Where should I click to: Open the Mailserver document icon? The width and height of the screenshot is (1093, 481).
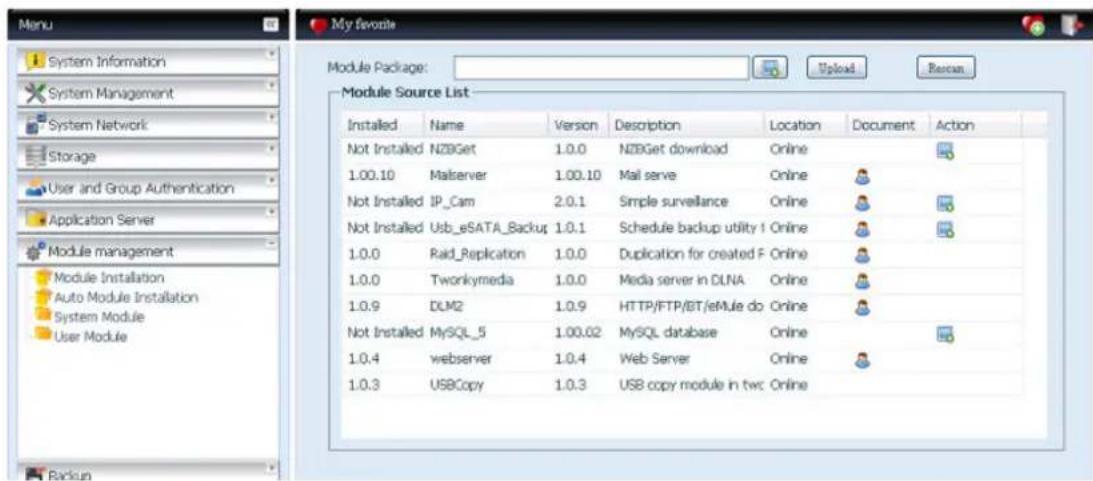(x=862, y=177)
